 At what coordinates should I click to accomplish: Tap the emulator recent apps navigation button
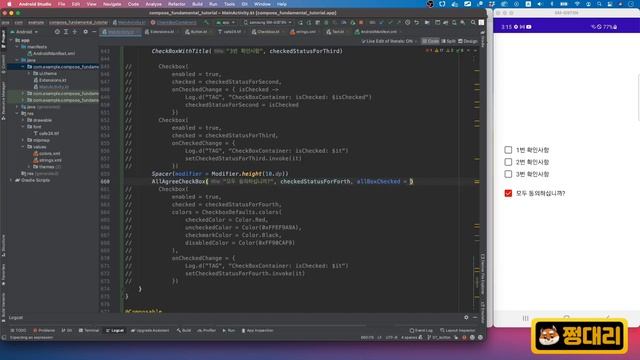(x=525, y=318)
